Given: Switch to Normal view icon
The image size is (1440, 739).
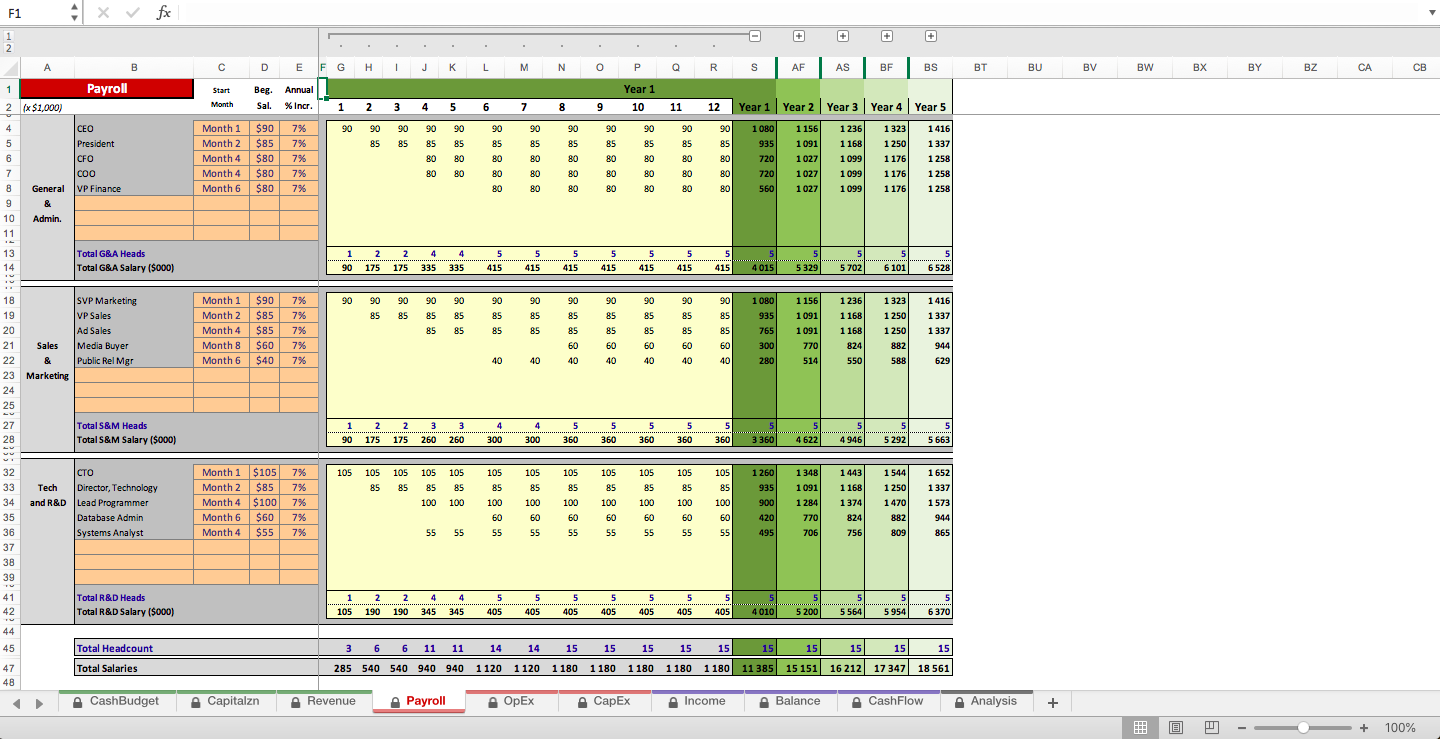Looking at the screenshot, I should point(1139,728).
